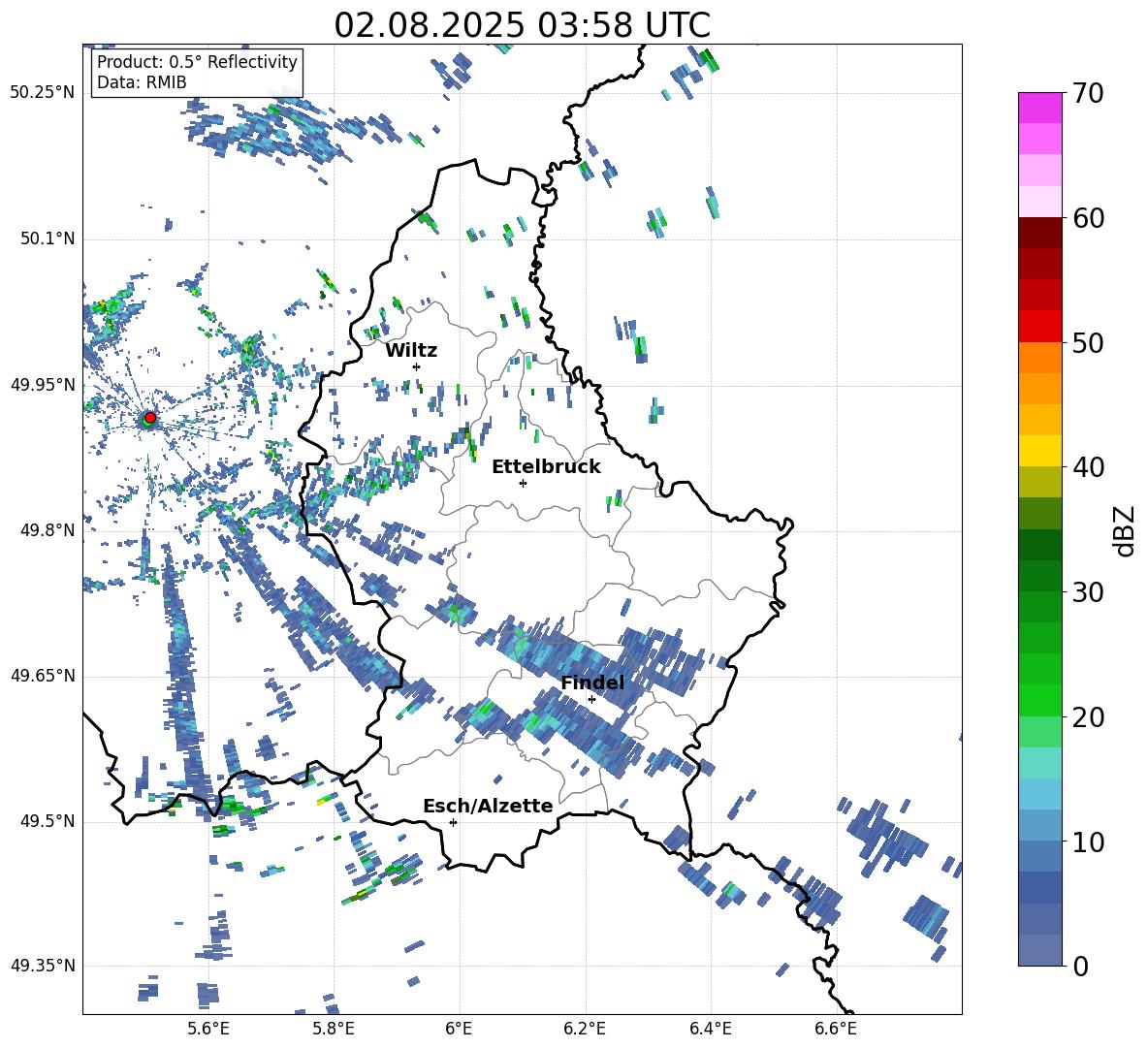Click the Wiltz cross marker
This screenshot has width=1148, height=1048.
tap(417, 366)
